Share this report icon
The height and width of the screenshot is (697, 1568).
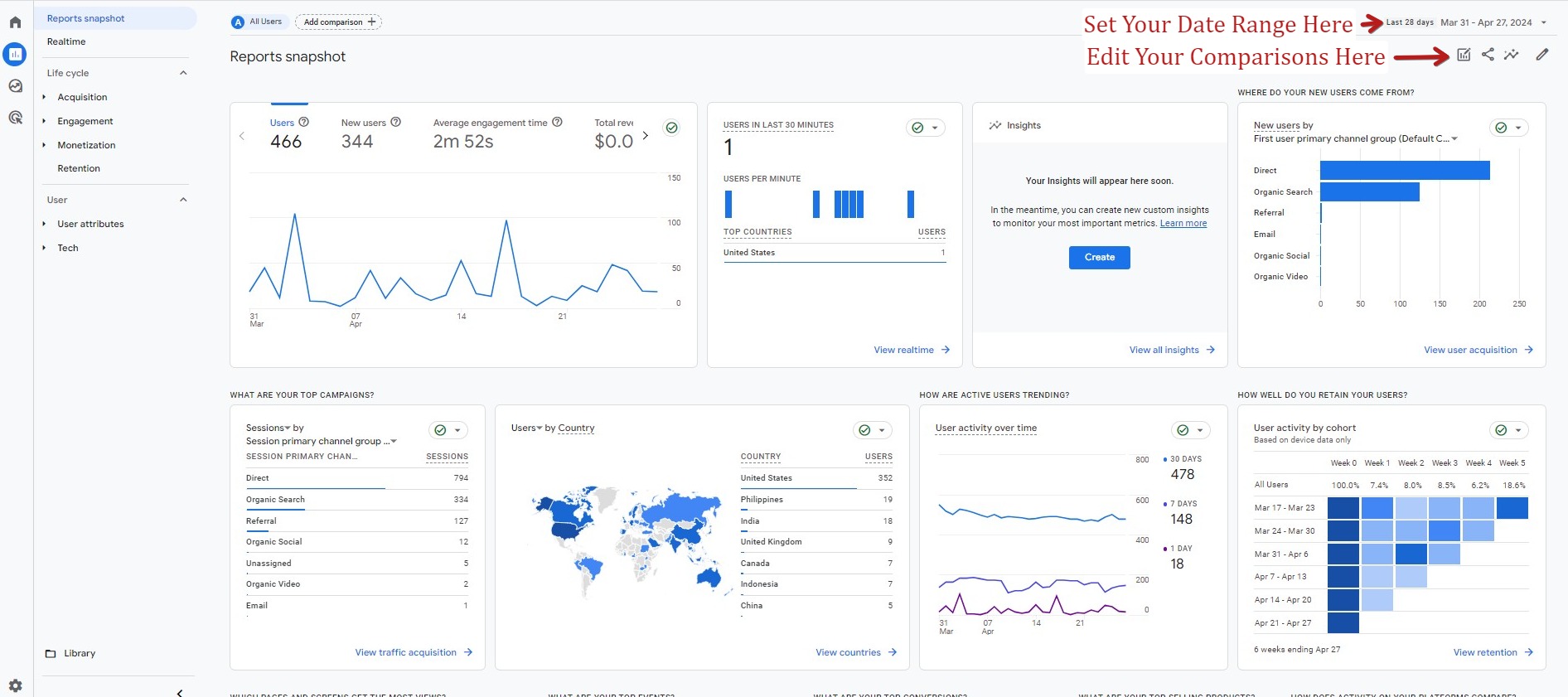pos(1488,55)
